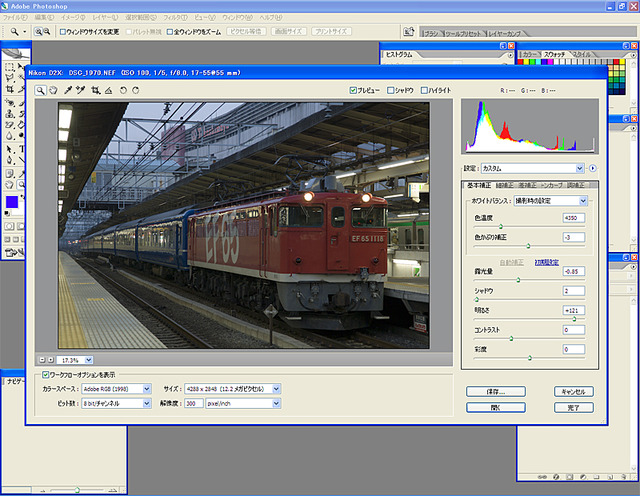Toggle the プレビュー (Preview) checkbox

(354, 90)
